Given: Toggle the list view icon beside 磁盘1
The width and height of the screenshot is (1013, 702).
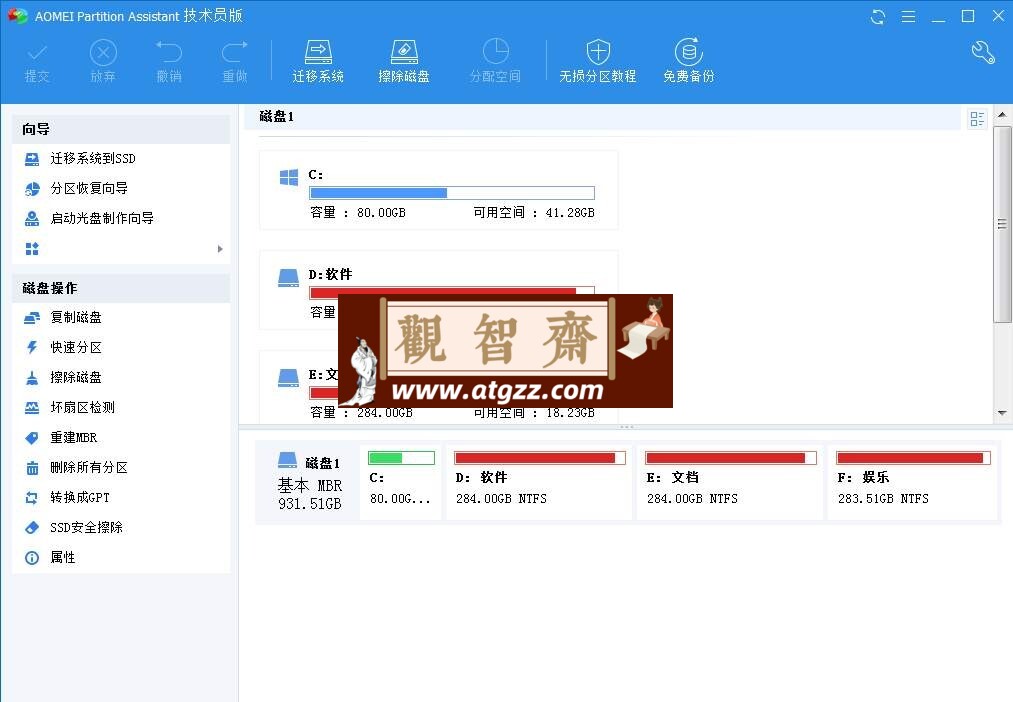Looking at the screenshot, I should pyautogui.click(x=977, y=118).
